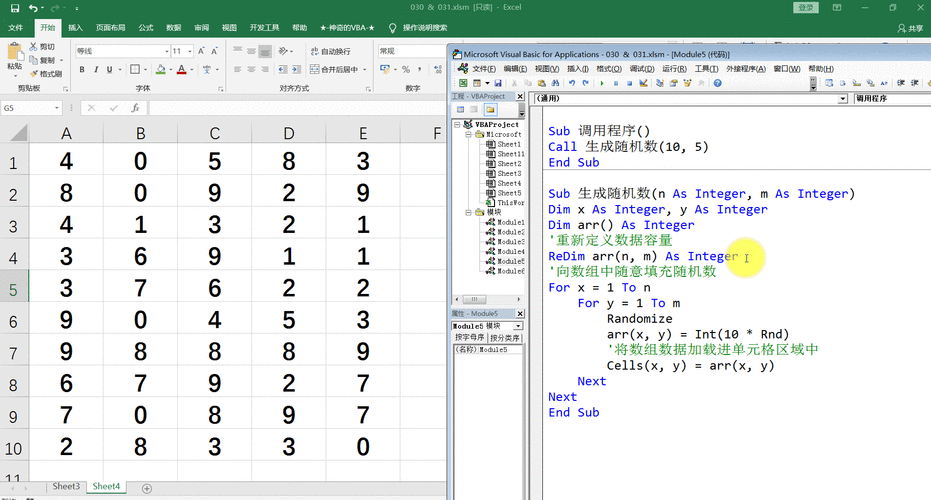Click the blue Help question mark icon
Screen dimensions: 931x500
(x=717, y=83)
